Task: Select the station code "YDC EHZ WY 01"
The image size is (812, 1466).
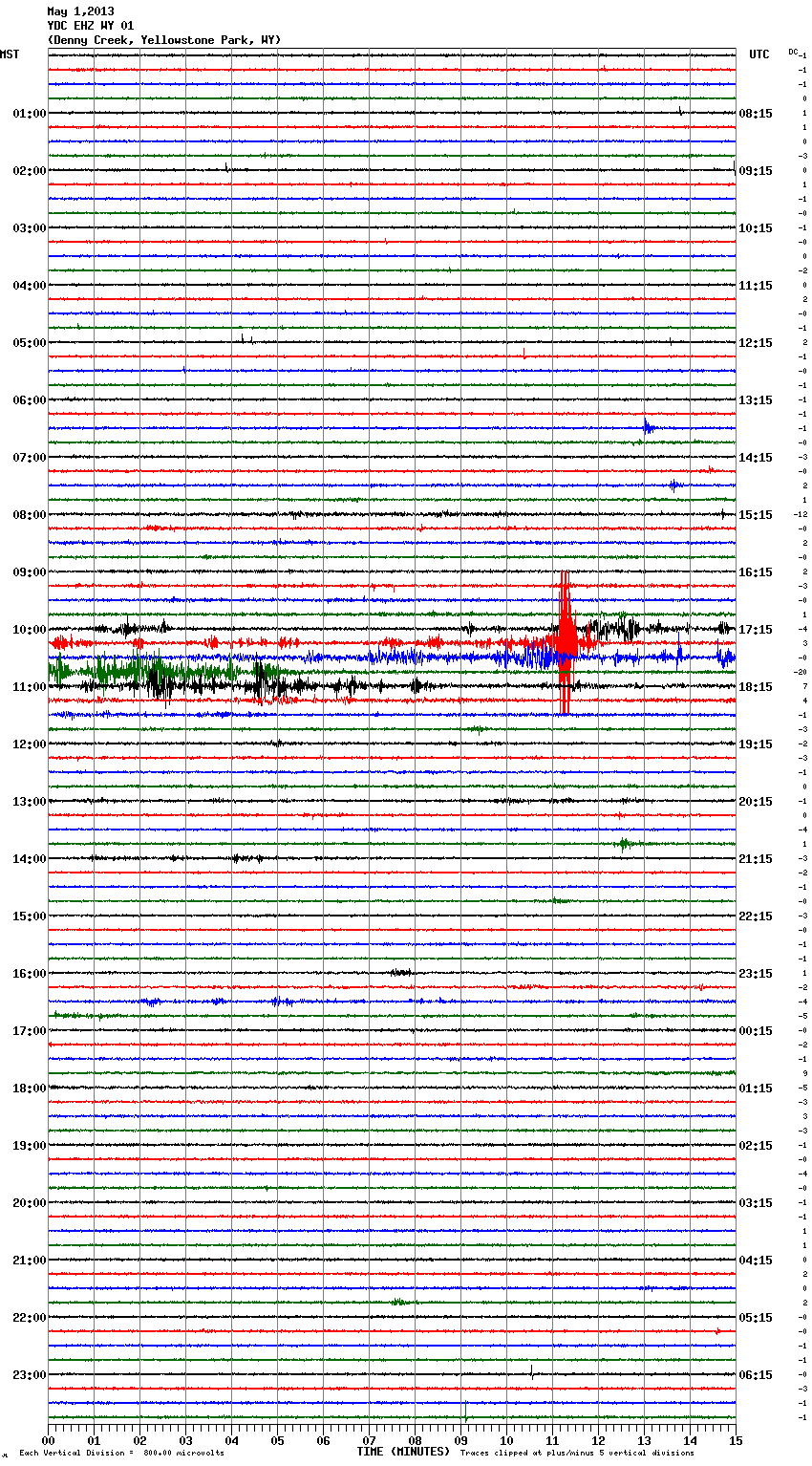Action: click(91, 26)
